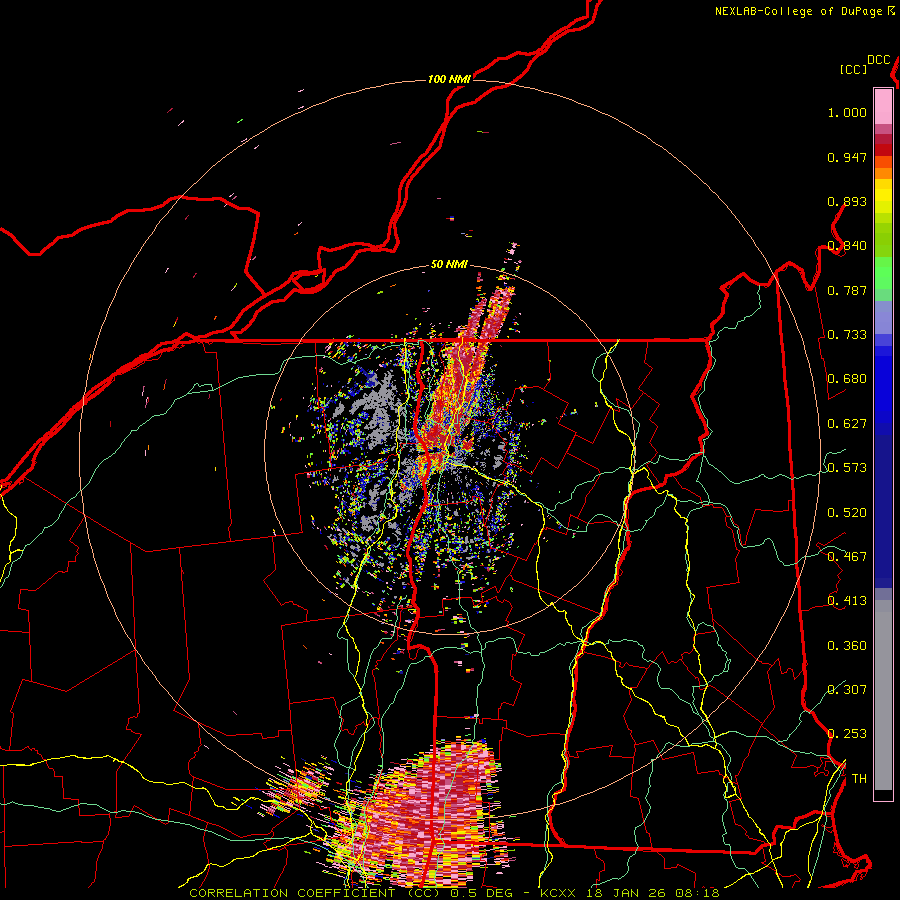Viewport: 900px width, 900px height.
Task: Pick the bright green segment of color scale
Action: coord(883,273)
